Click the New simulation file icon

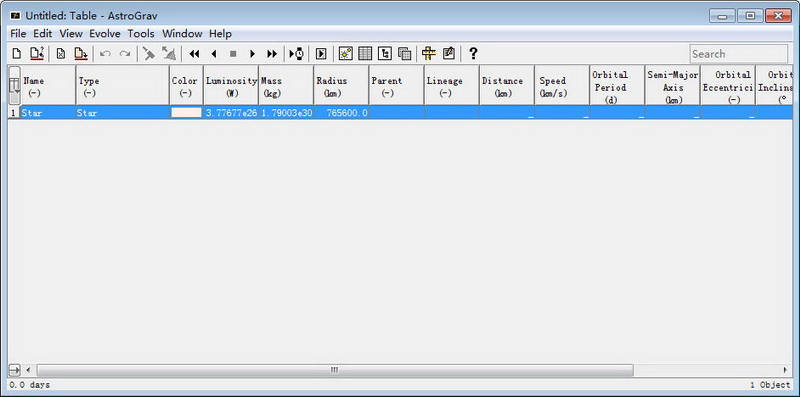pyautogui.click(x=17, y=54)
